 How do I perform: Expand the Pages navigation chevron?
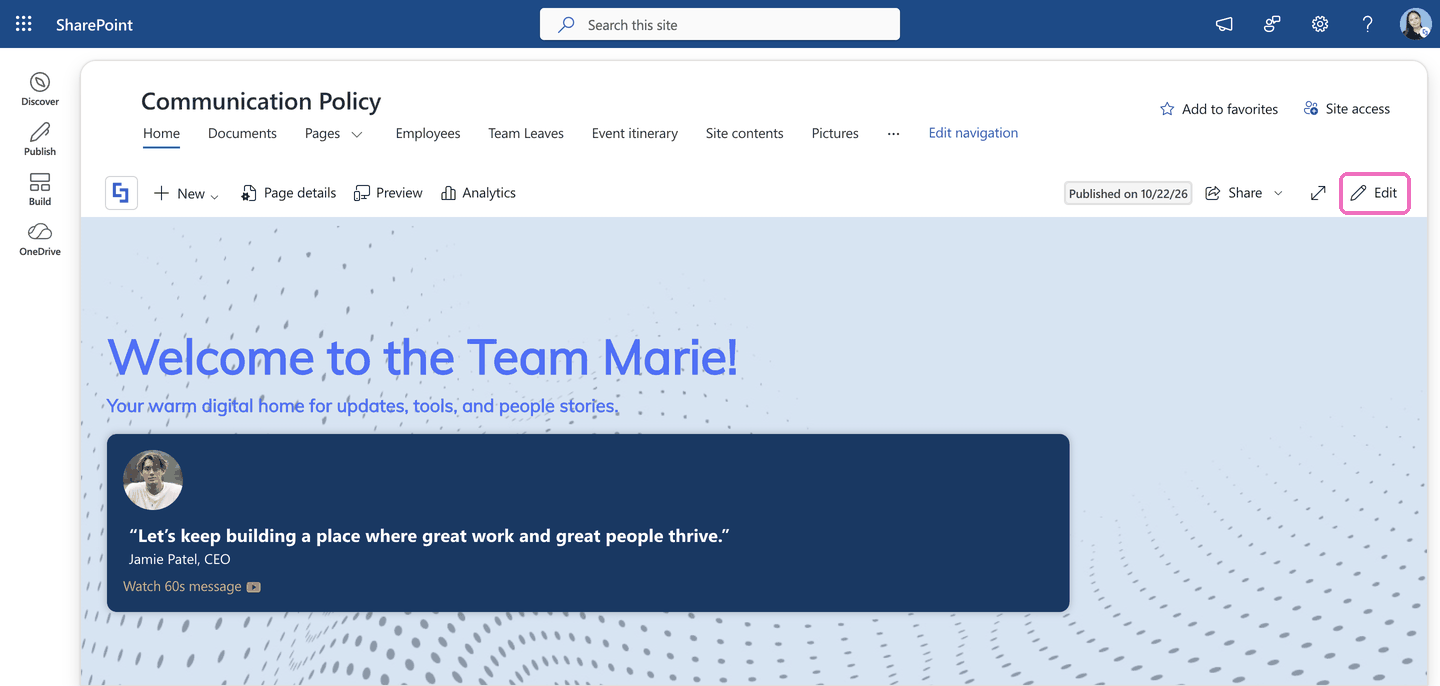357,134
